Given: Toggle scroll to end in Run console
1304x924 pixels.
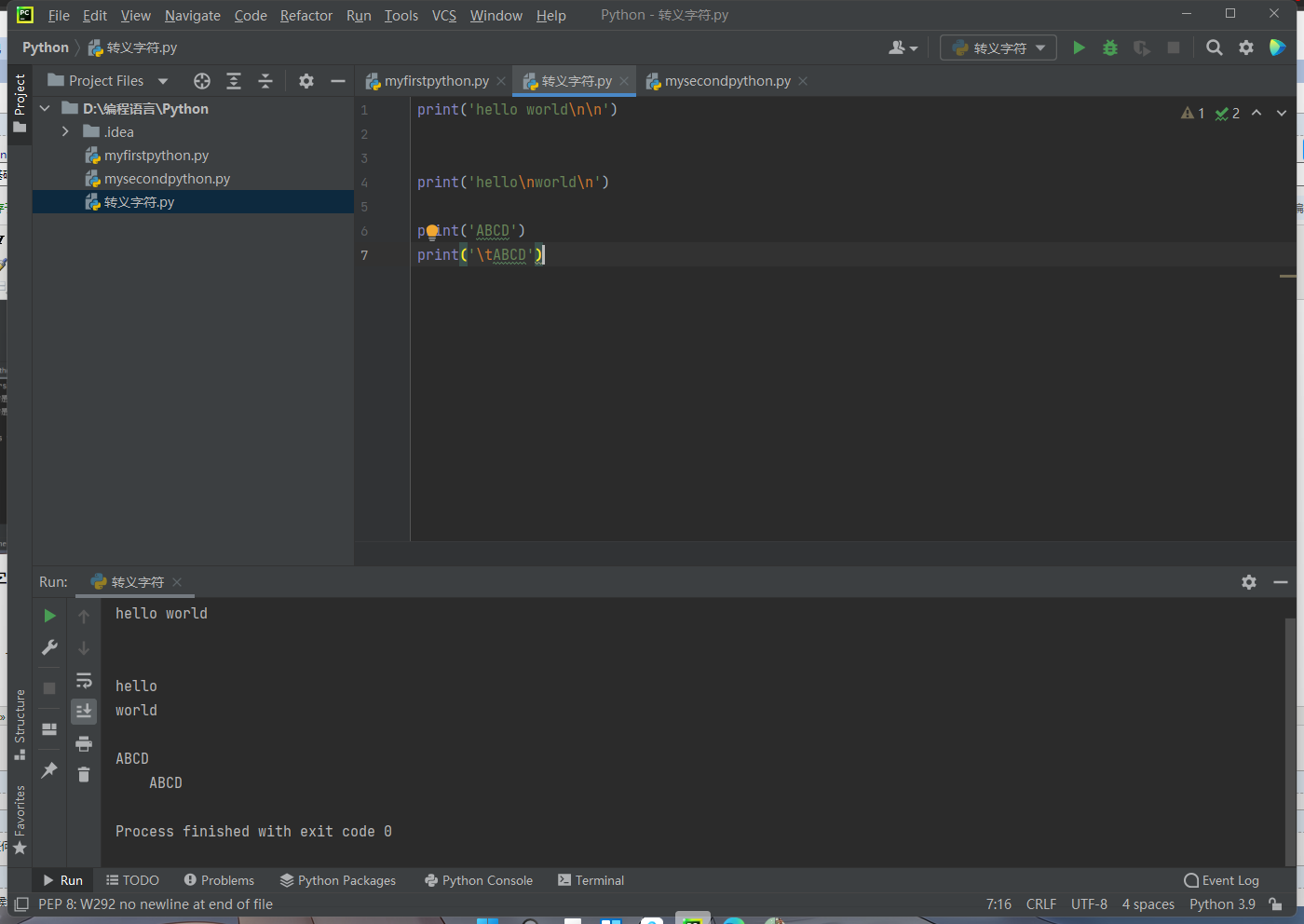Looking at the screenshot, I should [x=84, y=712].
